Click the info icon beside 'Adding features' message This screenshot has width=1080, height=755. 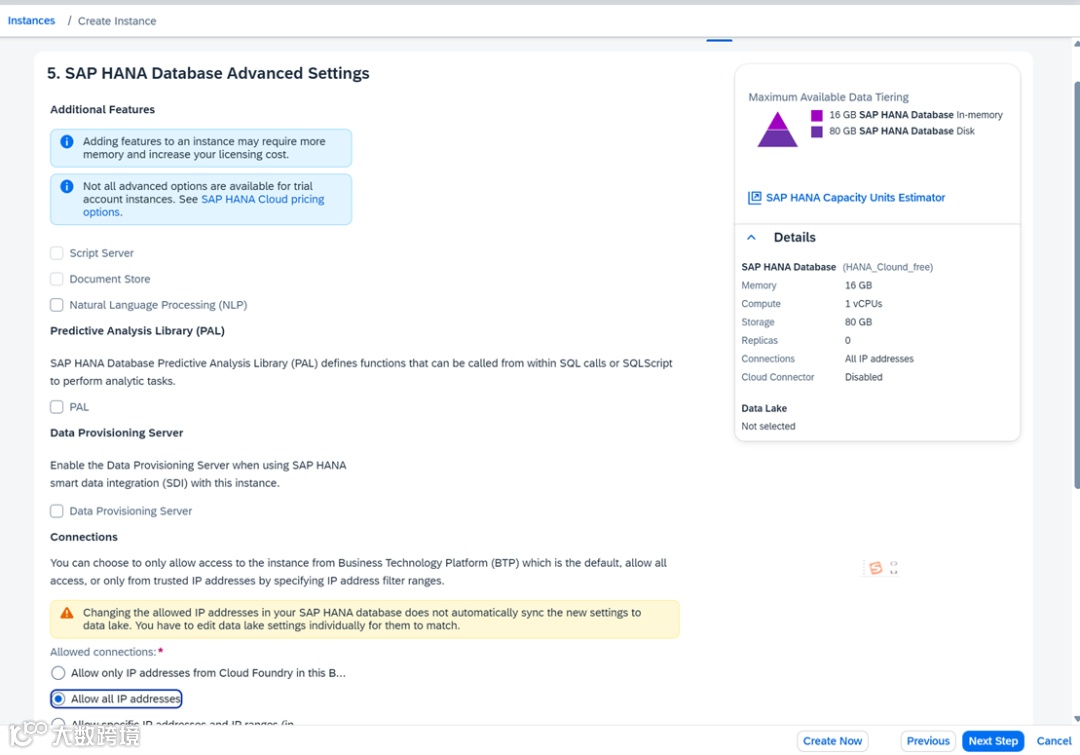(67, 141)
